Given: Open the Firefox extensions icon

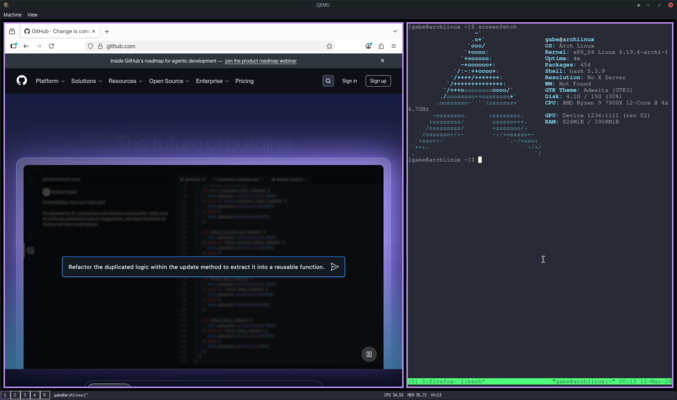Looking at the screenshot, I should (x=381, y=46).
